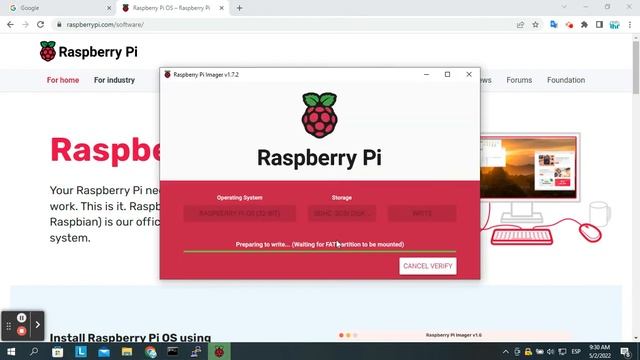Open Windows taskbar search
640x360 pixels.
(x=34, y=351)
